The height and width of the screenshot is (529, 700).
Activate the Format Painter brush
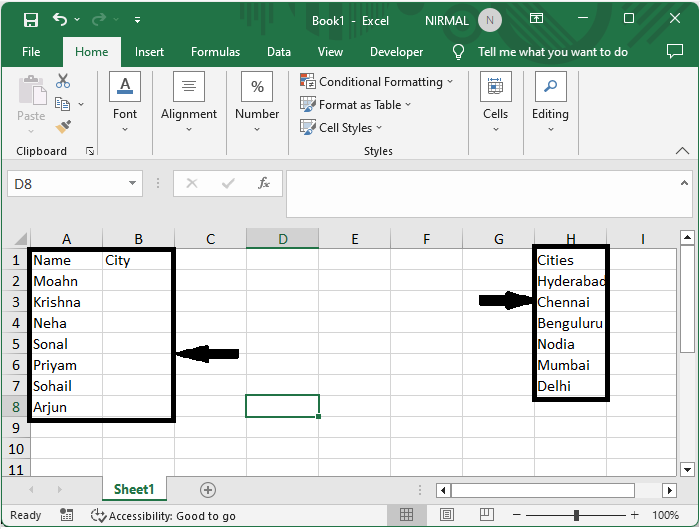click(x=63, y=127)
